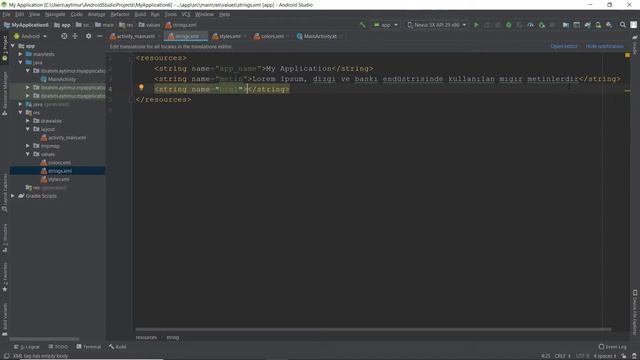Screen dimensions: 640x360
Task: Run the app with green play button
Action: [476, 25]
